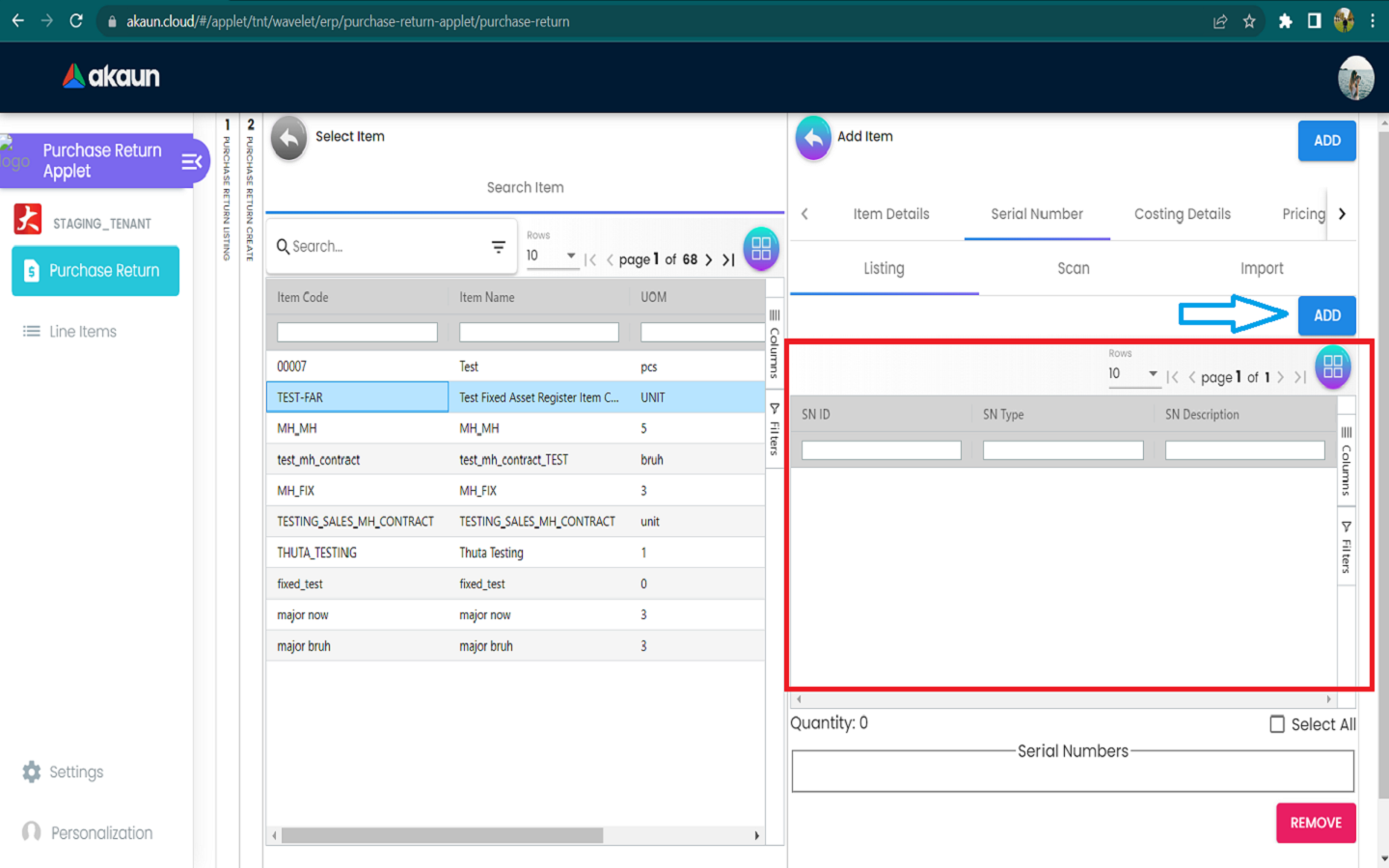Click the red REMOVE button
Screen dimensions: 1389x868
(1316, 823)
